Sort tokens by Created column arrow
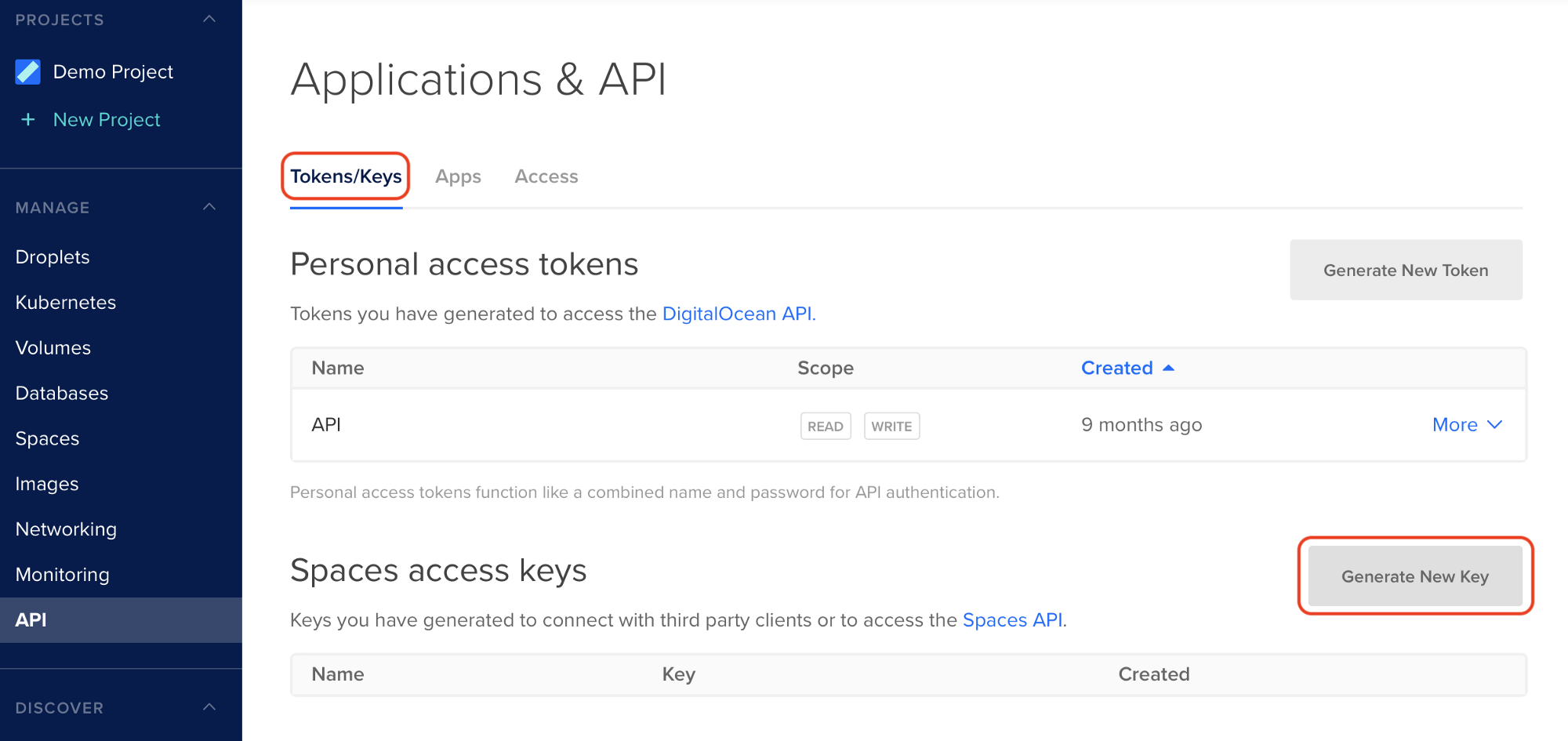Image resolution: width=1568 pixels, height=741 pixels. 1168,368
